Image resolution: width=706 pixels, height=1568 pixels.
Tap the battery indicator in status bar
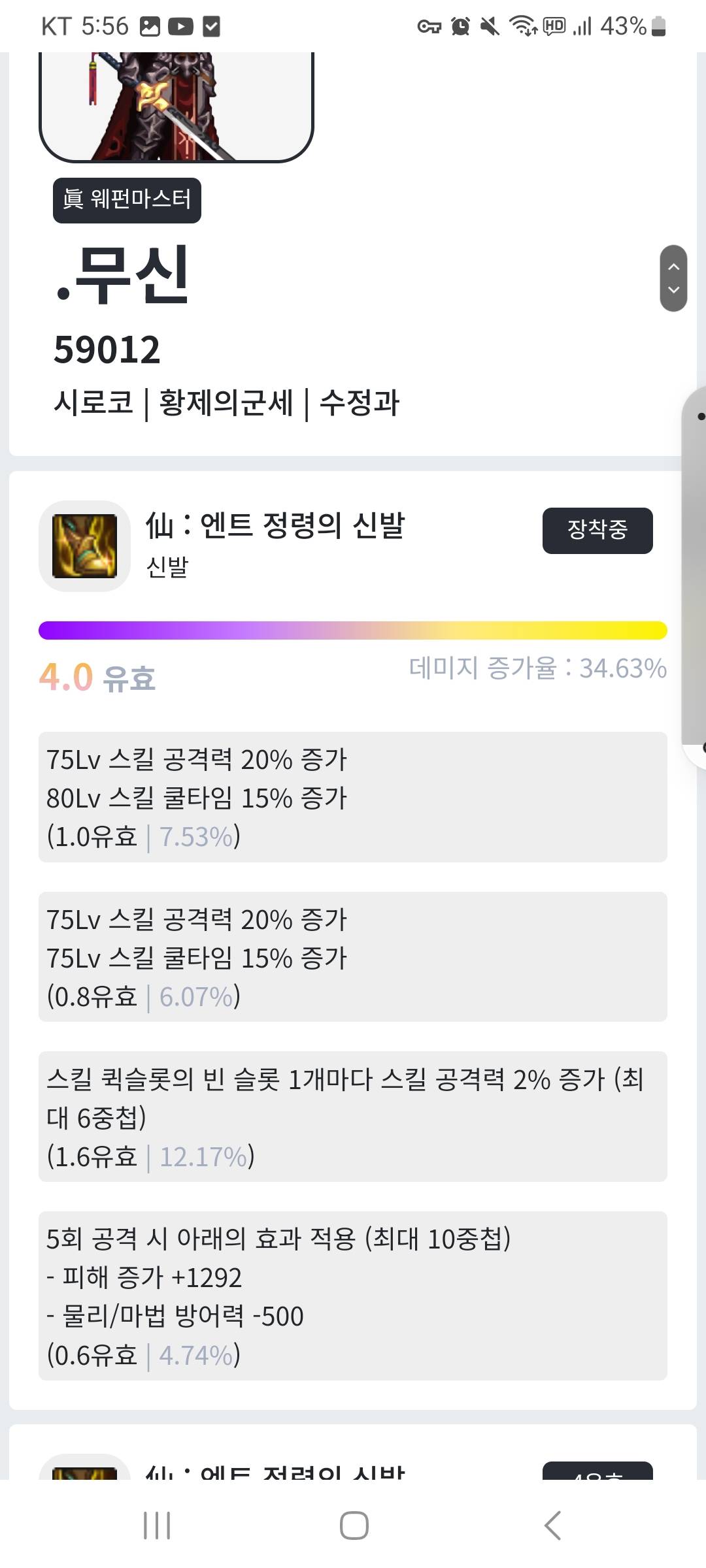click(x=658, y=27)
